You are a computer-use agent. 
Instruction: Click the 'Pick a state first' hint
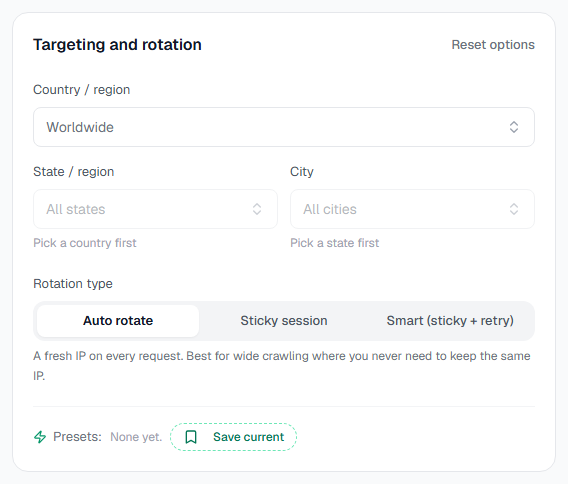click(x=334, y=243)
